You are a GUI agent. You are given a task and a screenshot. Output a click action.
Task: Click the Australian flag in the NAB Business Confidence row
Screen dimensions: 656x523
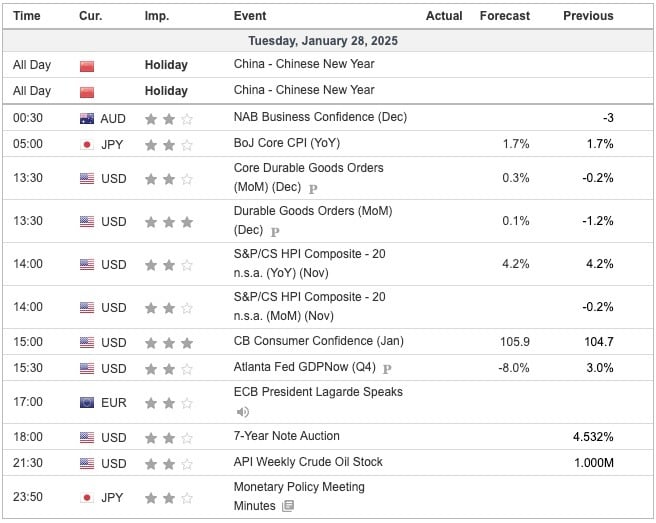[x=87, y=119]
